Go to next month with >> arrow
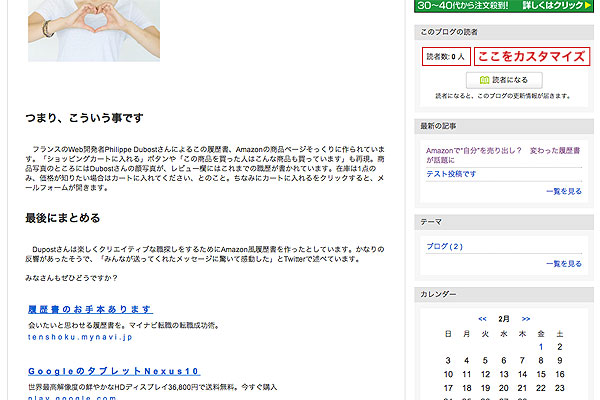The height and width of the screenshot is (400, 600). tap(526, 319)
